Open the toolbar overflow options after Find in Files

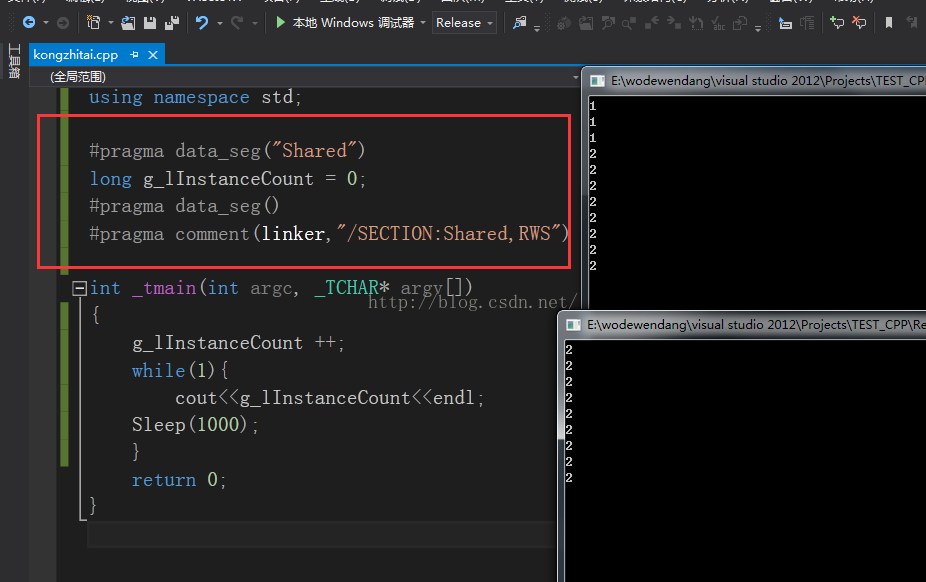[x=537, y=28]
